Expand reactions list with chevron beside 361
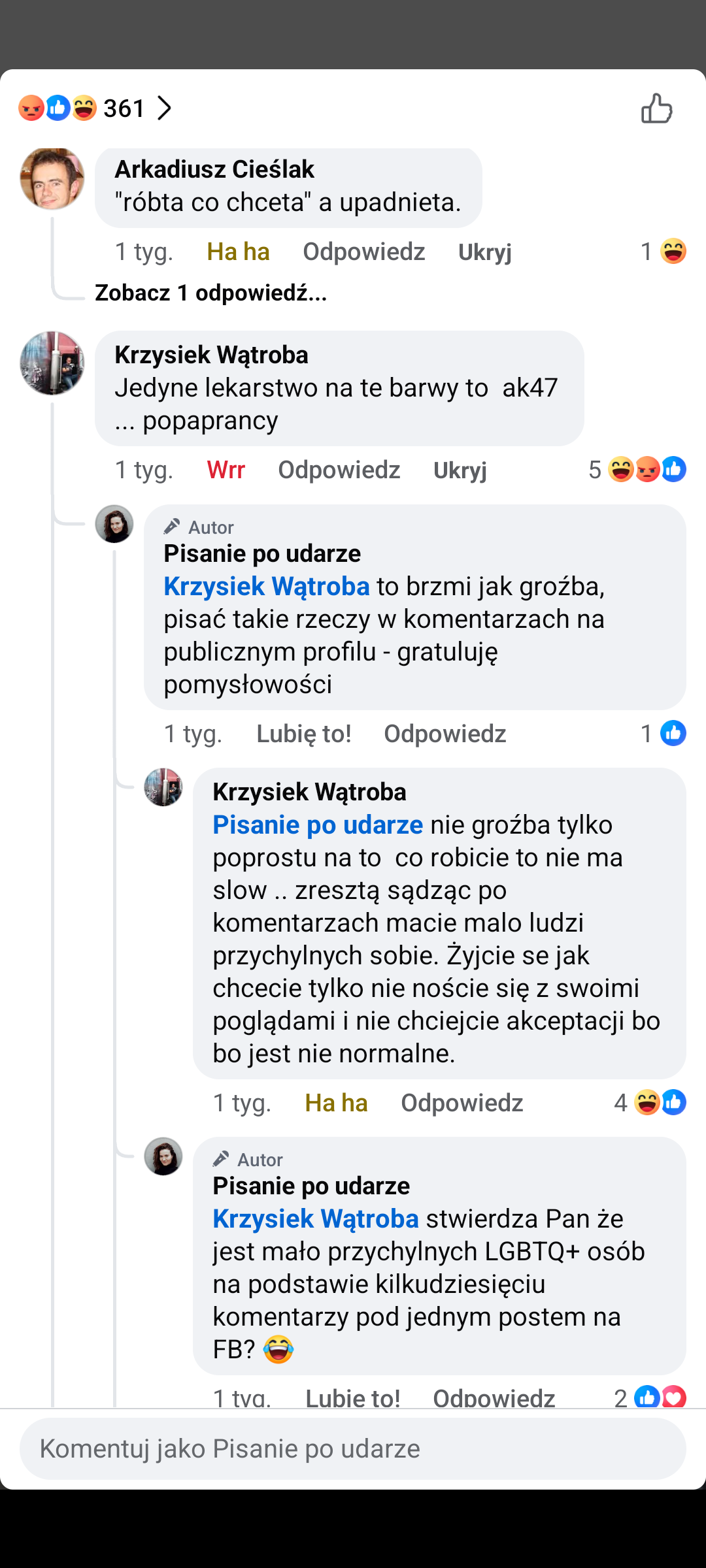Viewport: 706px width, 1568px height. click(164, 108)
